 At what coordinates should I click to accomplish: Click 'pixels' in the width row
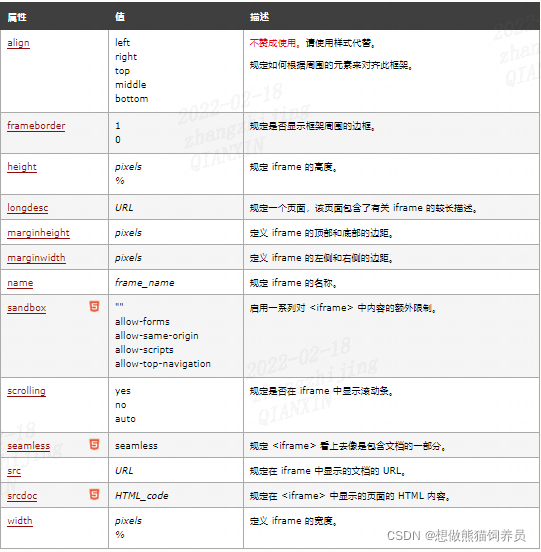[x=128, y=521]
